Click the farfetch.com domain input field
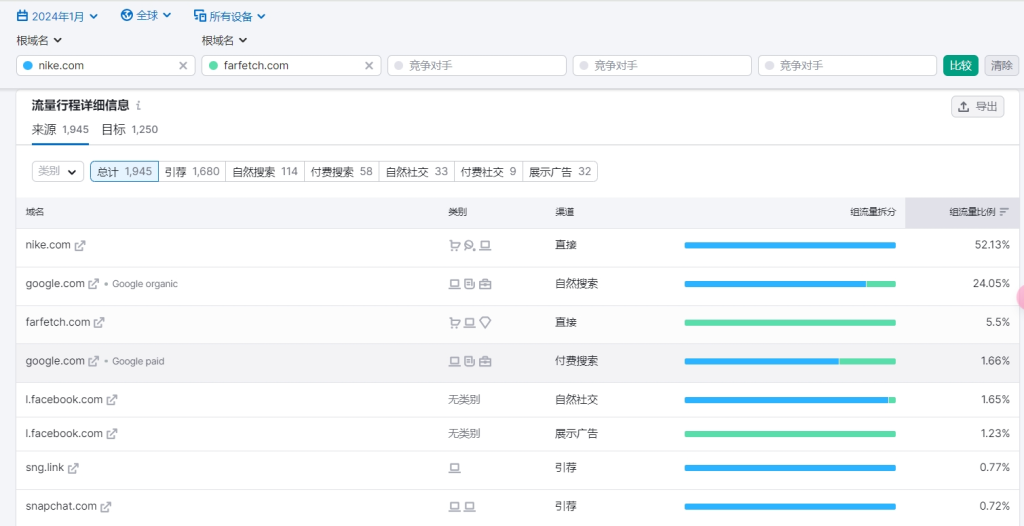 pos(291,65)
